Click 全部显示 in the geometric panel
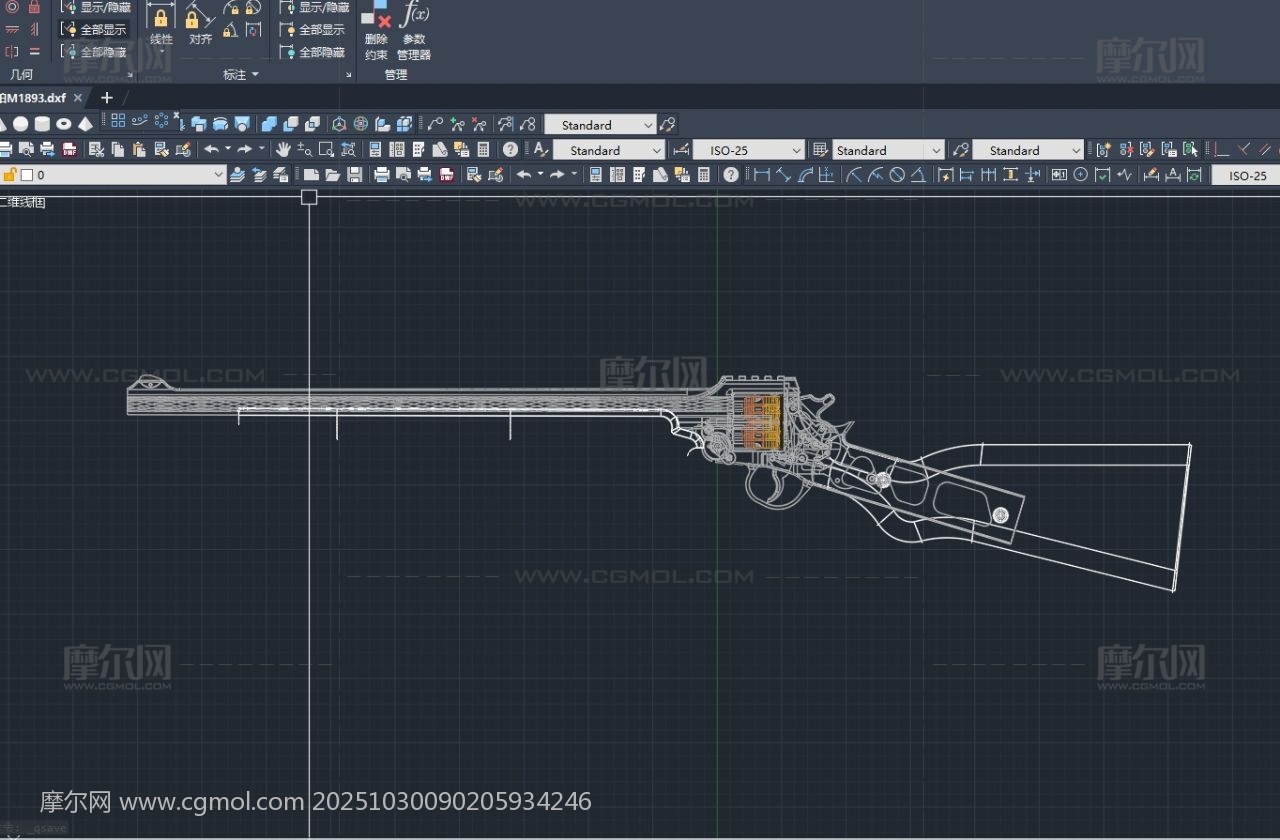The width and height of the screenshot is (1280, 840). 95,30
